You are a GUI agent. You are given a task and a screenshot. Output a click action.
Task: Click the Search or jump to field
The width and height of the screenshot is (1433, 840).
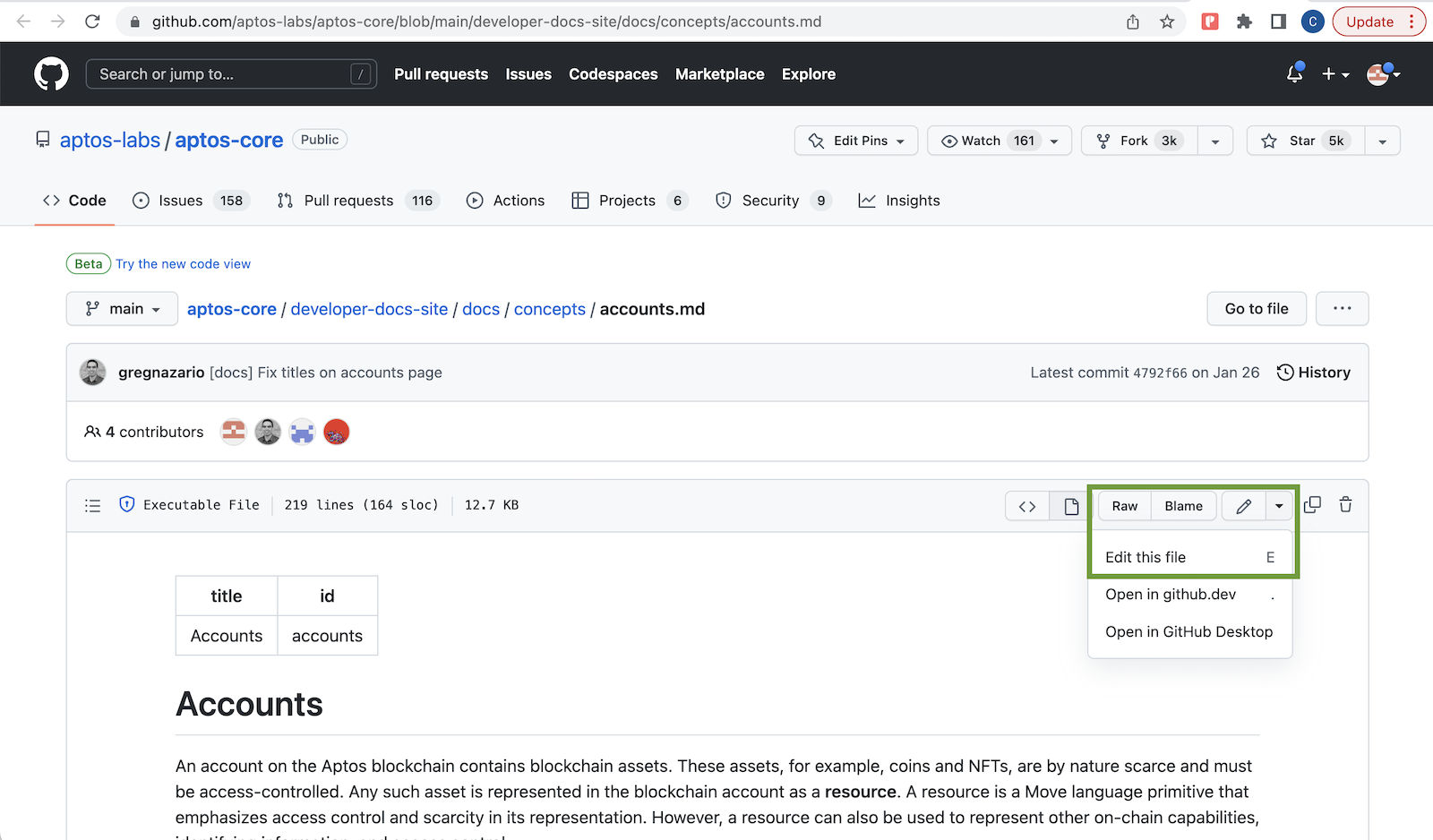[x=231, y=74]
